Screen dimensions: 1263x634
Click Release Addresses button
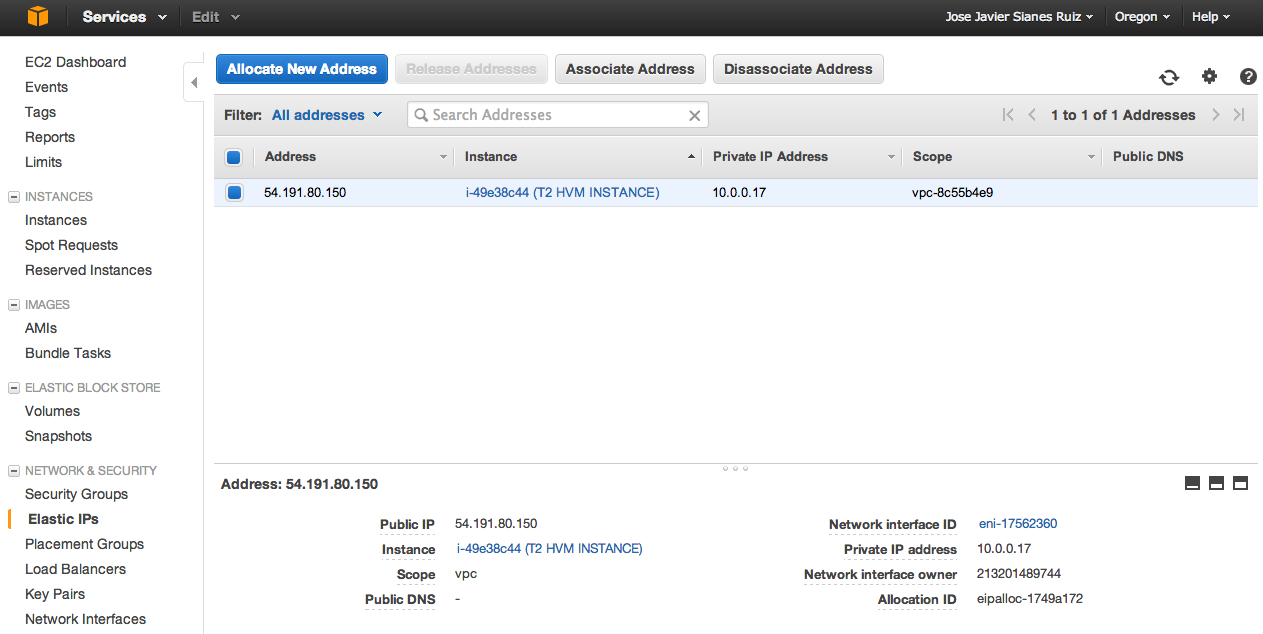point(471,69)
